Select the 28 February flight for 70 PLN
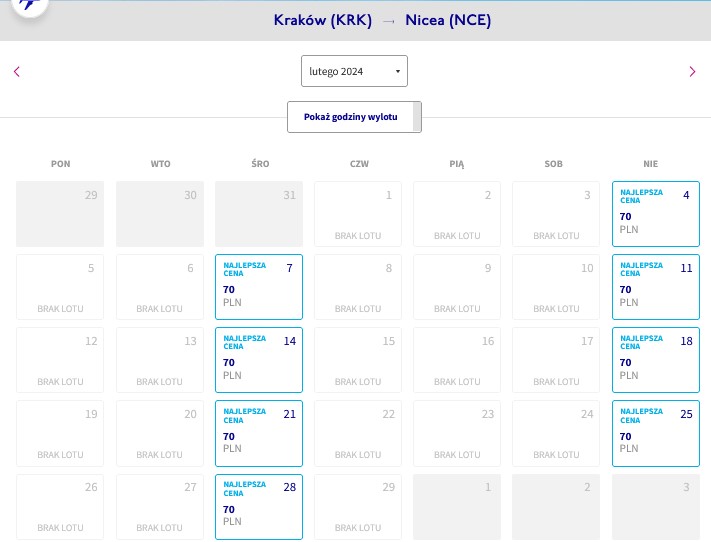Viewport: 711px width, 542px height. tap(259, 507)
